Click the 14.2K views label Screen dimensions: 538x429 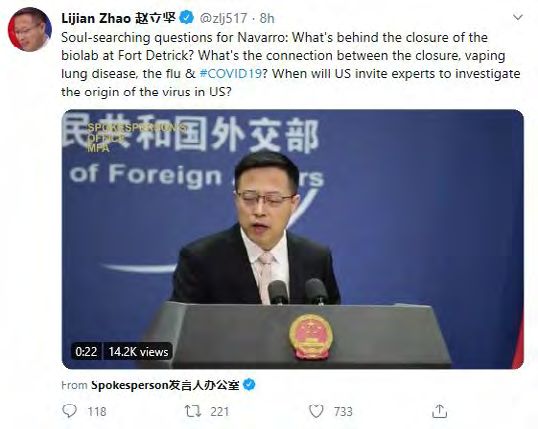(x=138, y=352)
